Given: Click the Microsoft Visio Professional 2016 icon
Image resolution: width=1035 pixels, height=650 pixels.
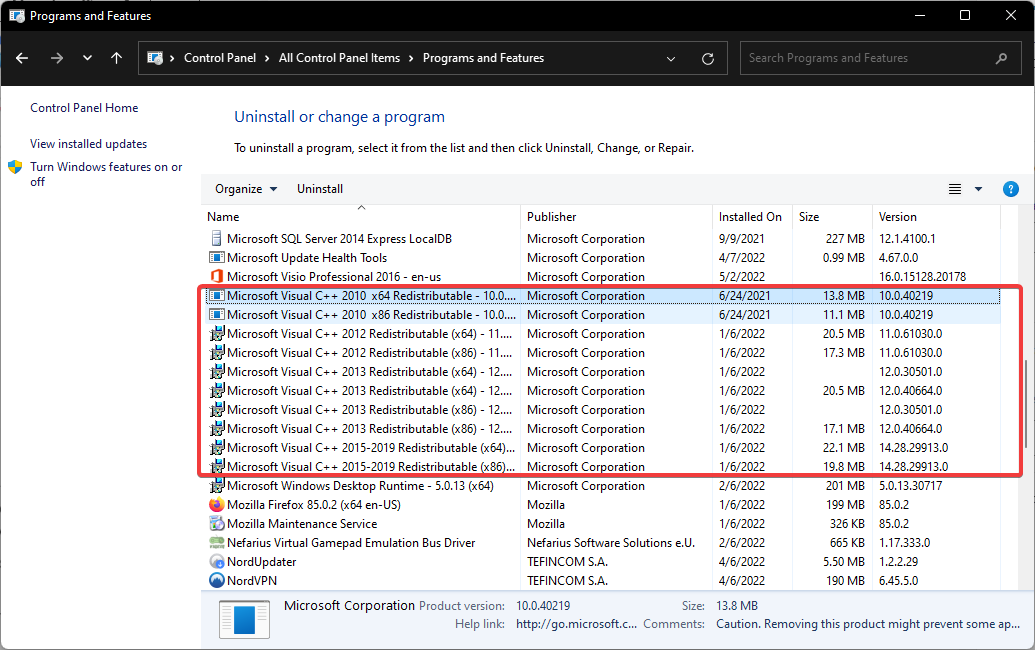Looking at the screenshot, I should pos(216,276).
